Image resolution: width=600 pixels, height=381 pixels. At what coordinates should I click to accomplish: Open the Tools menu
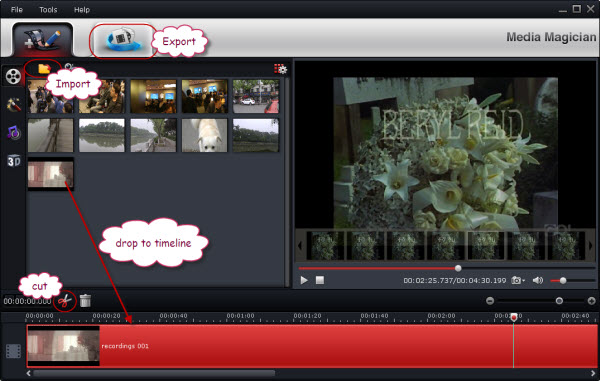tap(48, 10)
